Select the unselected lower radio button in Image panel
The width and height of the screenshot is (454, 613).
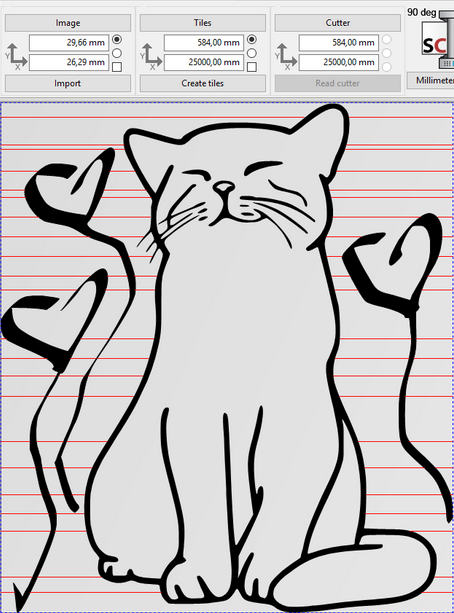click(x=117, y=53)
